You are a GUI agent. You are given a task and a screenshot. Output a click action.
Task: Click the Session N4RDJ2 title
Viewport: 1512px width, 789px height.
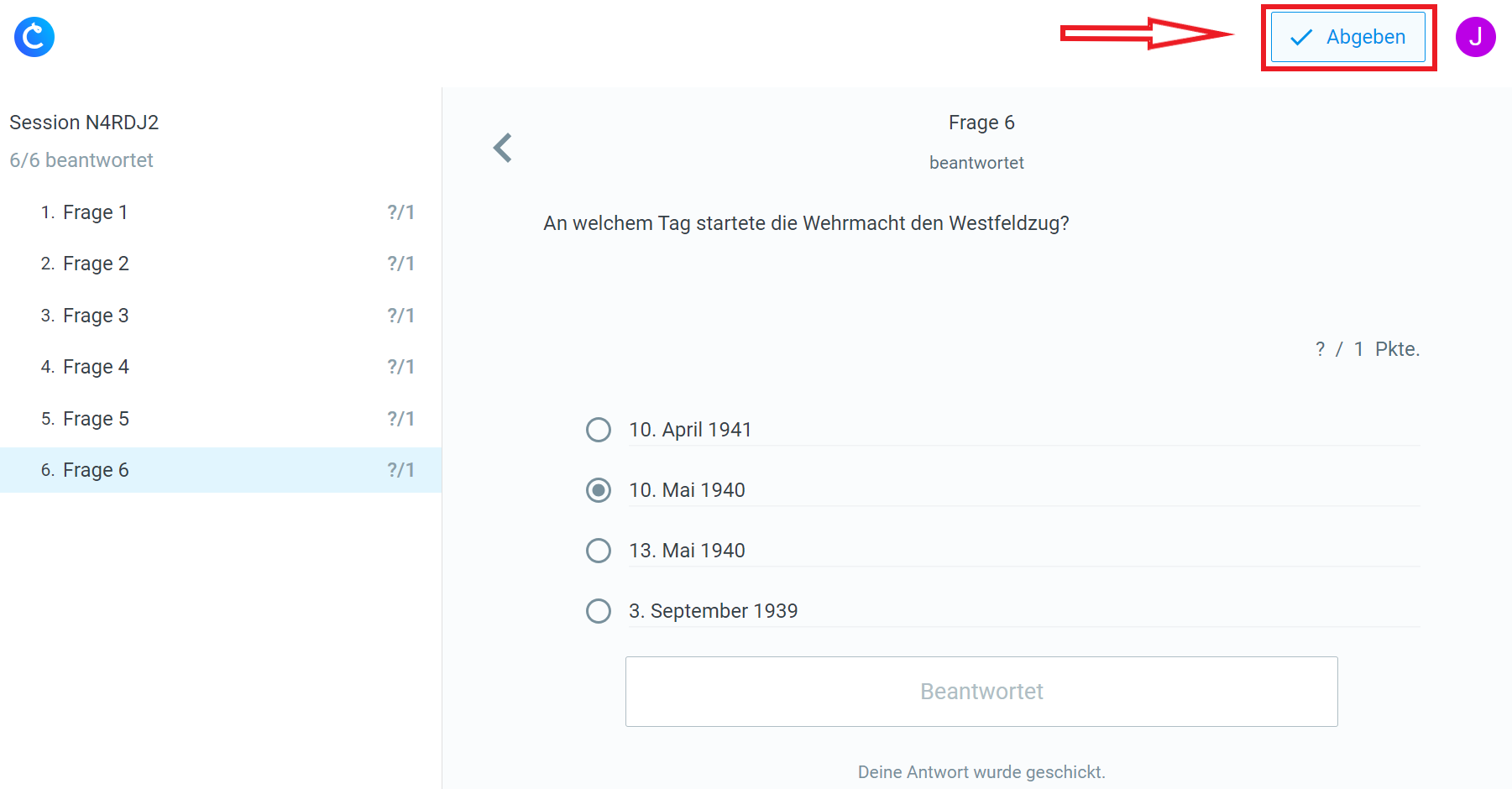84,123
